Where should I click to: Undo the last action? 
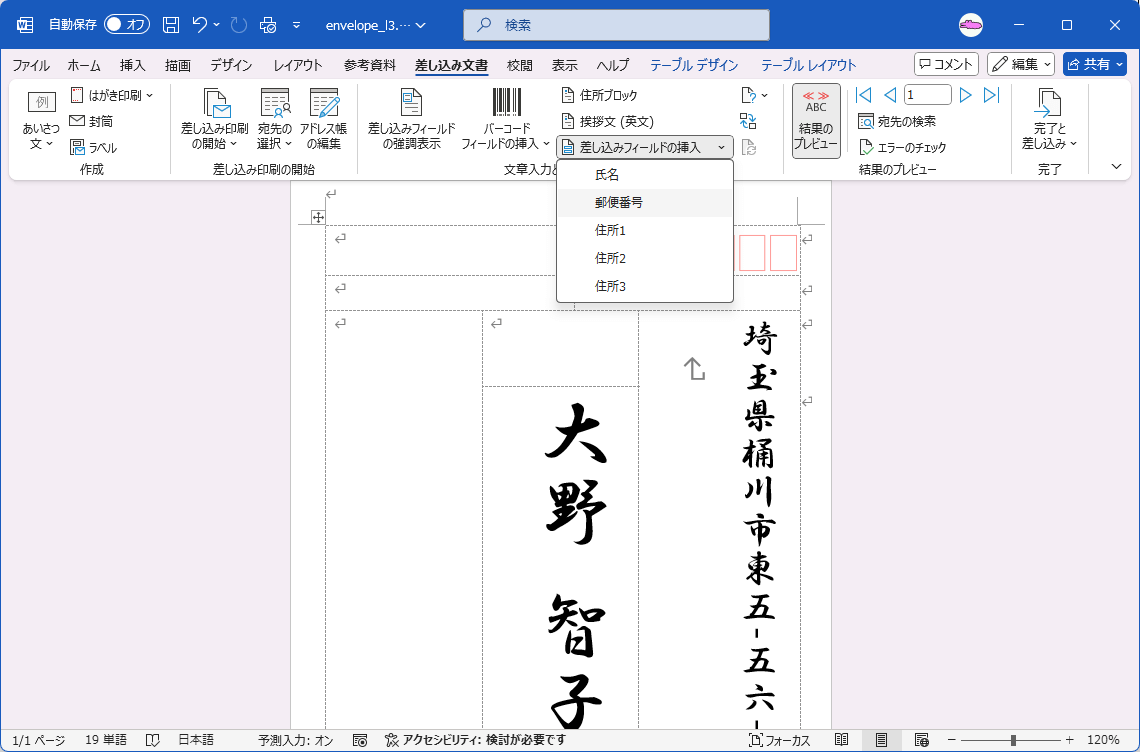[x=200, y=25]
